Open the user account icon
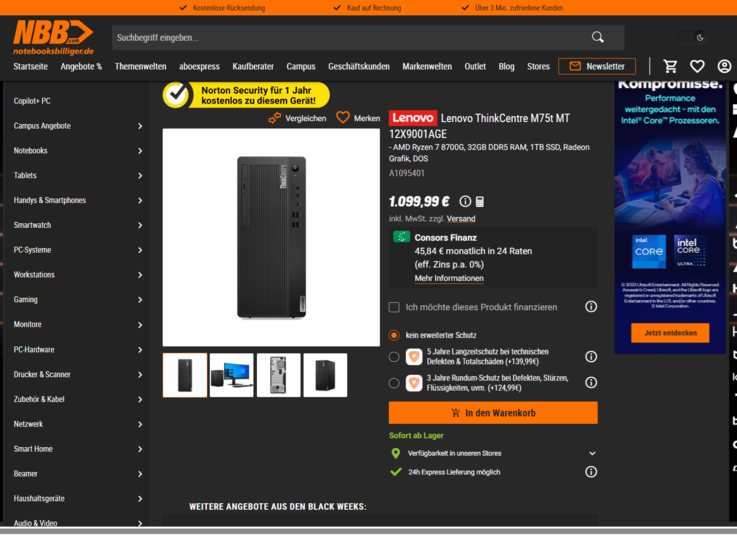The height and width of the screenshot is (536, 737). [x=724, y=66]
